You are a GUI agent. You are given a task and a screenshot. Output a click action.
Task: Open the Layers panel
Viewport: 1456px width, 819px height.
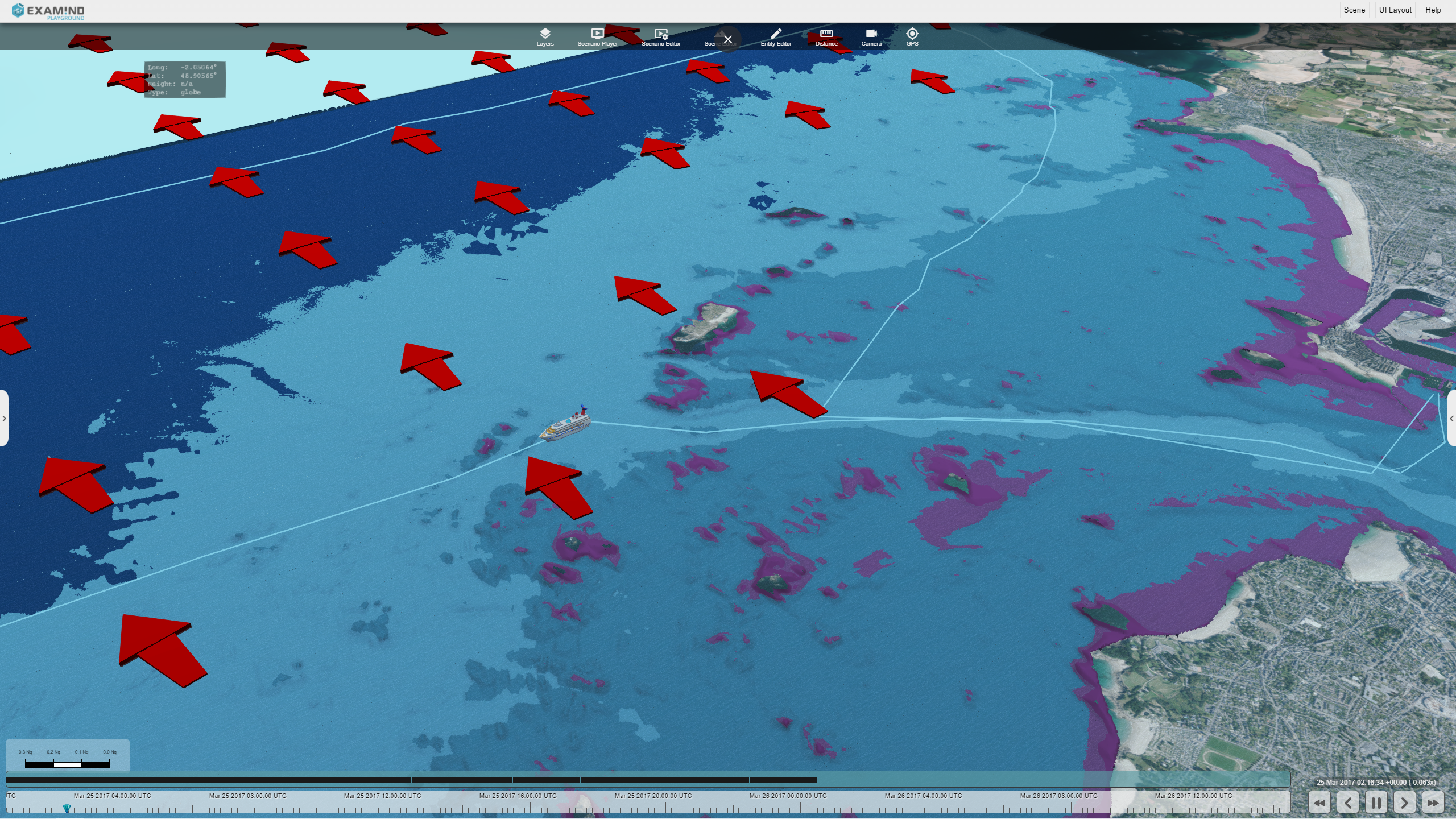(x=544, y=37)
